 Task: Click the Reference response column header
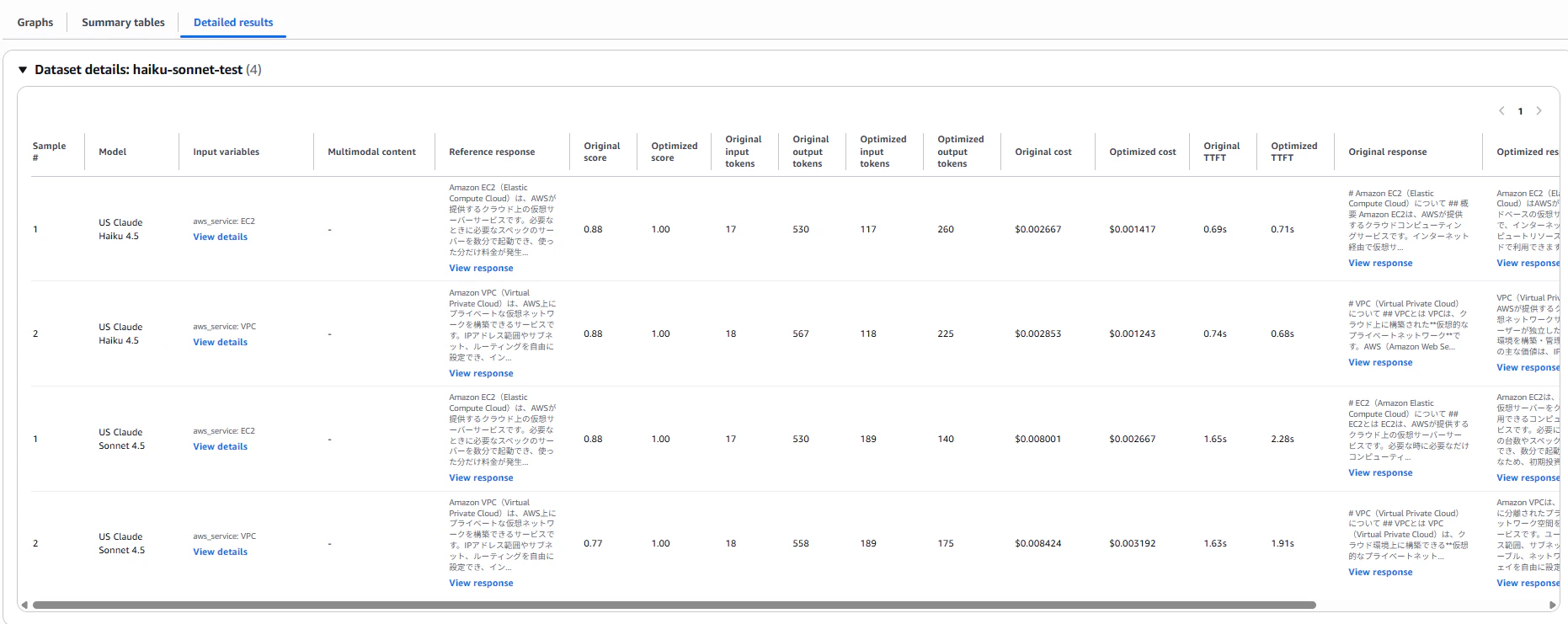(x=492, y=152)
